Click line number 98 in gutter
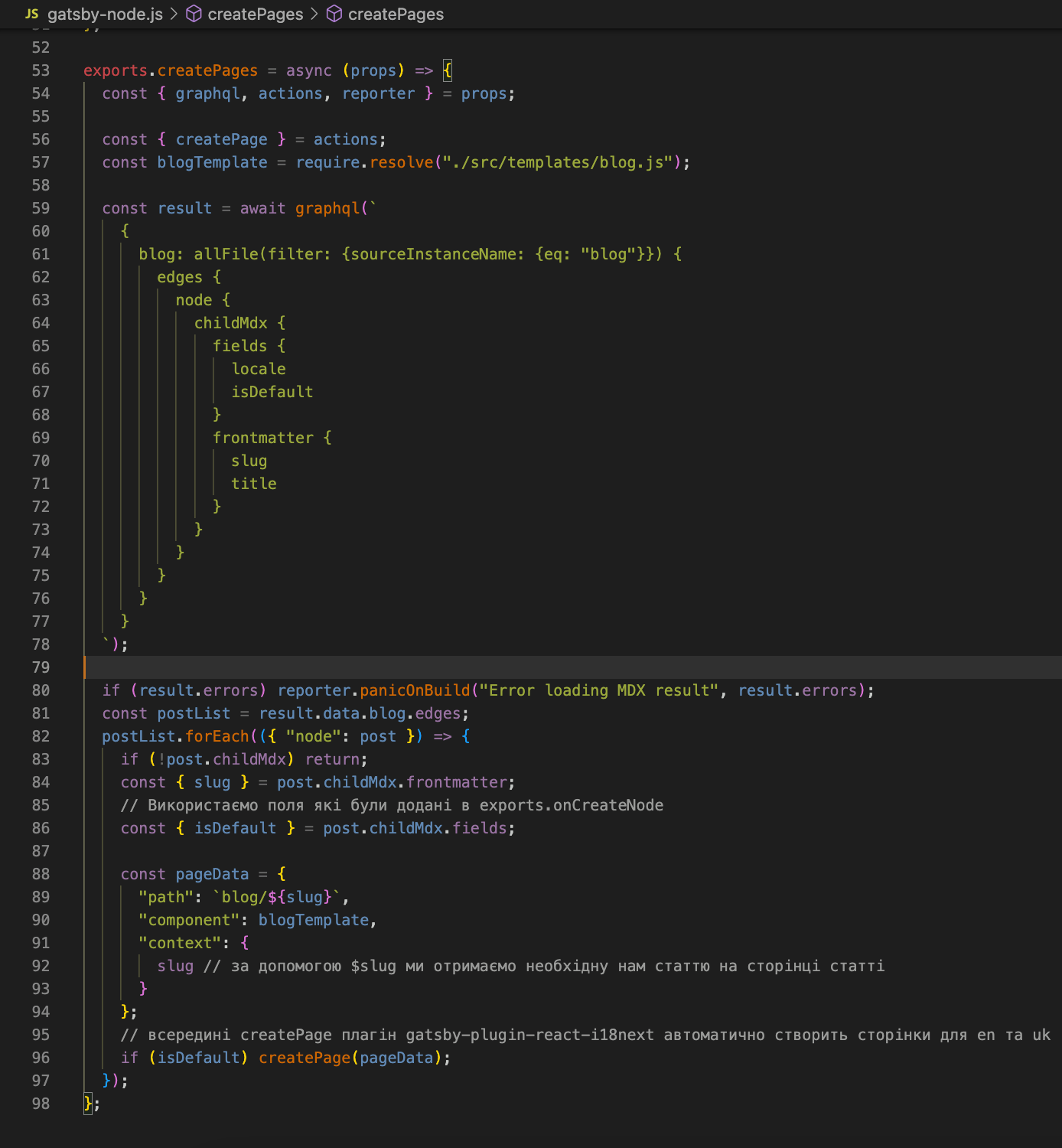The height and width of the screenshot is (1148, 1062). [41, 1104]
